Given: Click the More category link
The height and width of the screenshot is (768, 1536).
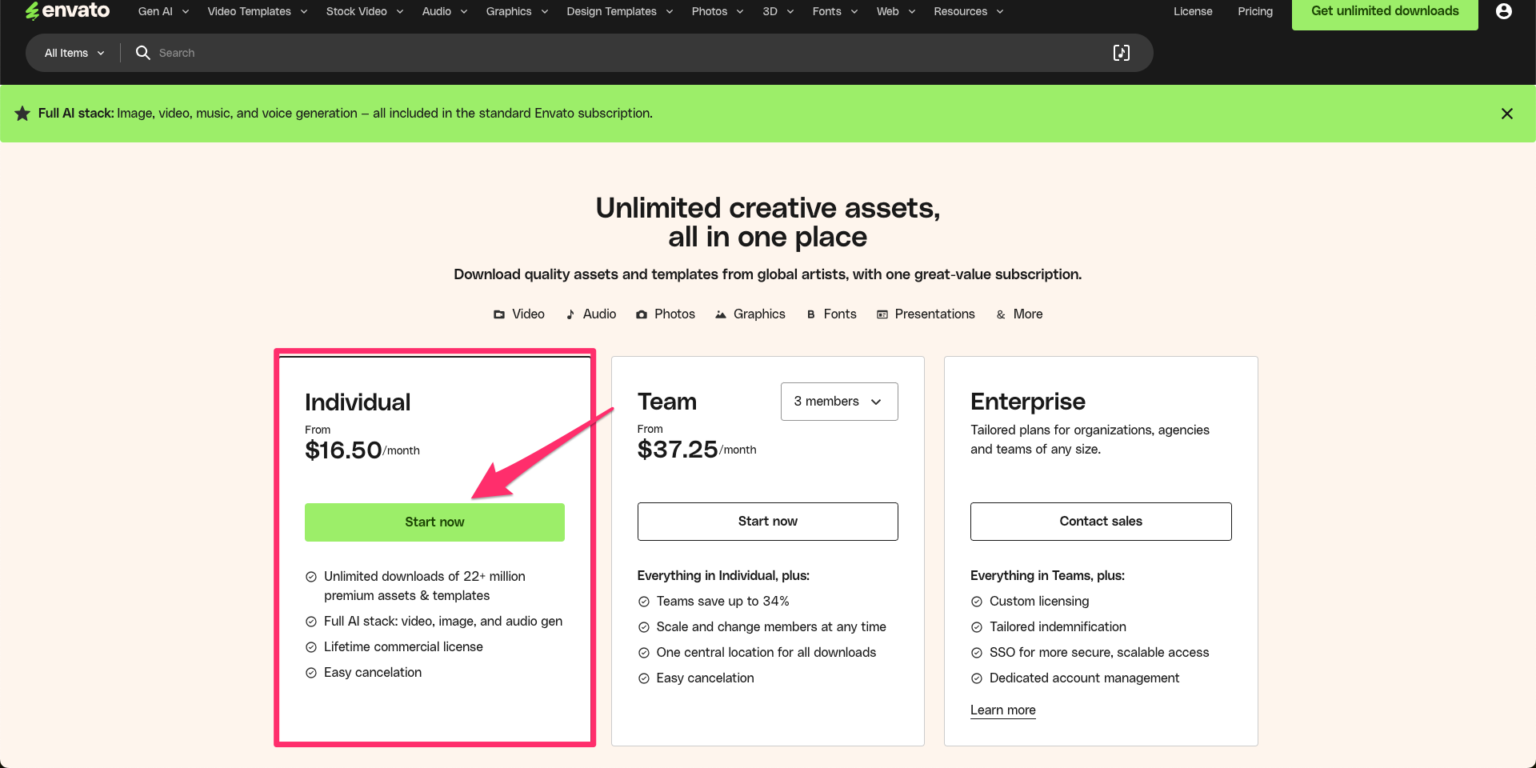Looking at the screenshot, I should coord(1027,313).
